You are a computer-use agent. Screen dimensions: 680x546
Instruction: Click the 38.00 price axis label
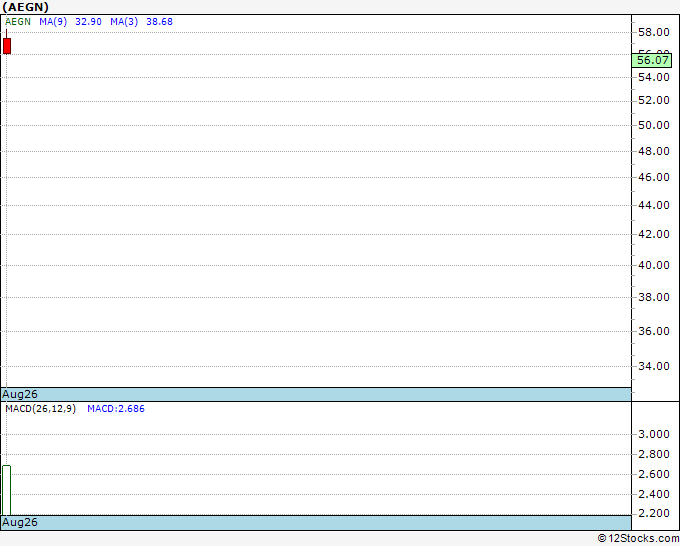[654, 297]
